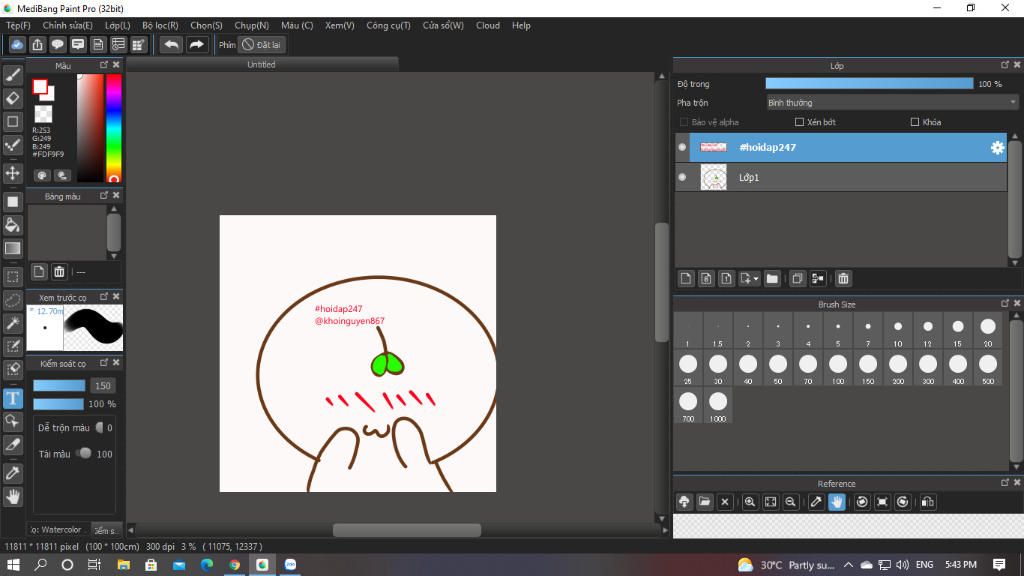
Task: Click the share/export icon in toolbar
Action: coord(37,44)
